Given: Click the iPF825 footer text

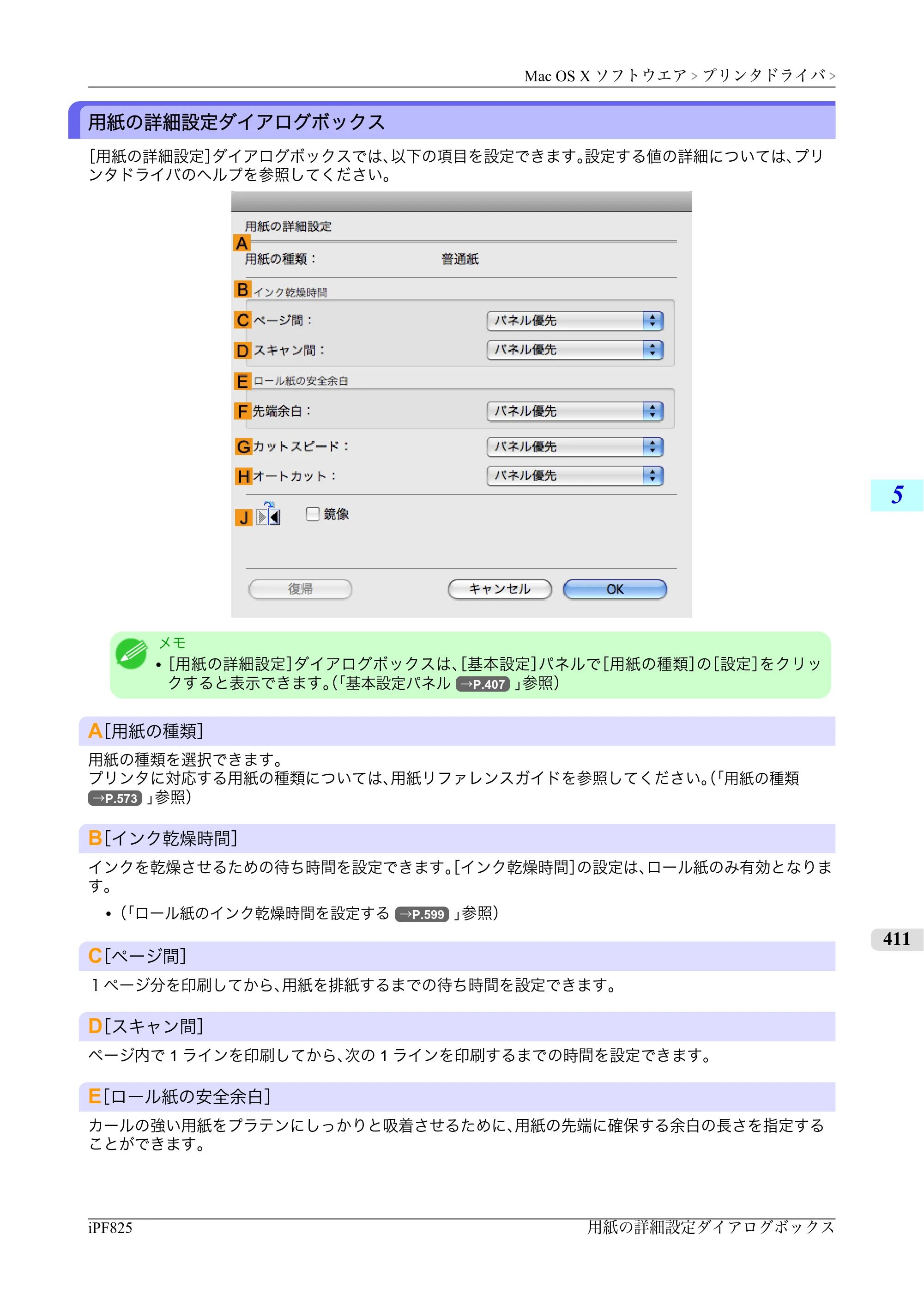Looking at the screenshot, I should click(x=110, y=1228).
